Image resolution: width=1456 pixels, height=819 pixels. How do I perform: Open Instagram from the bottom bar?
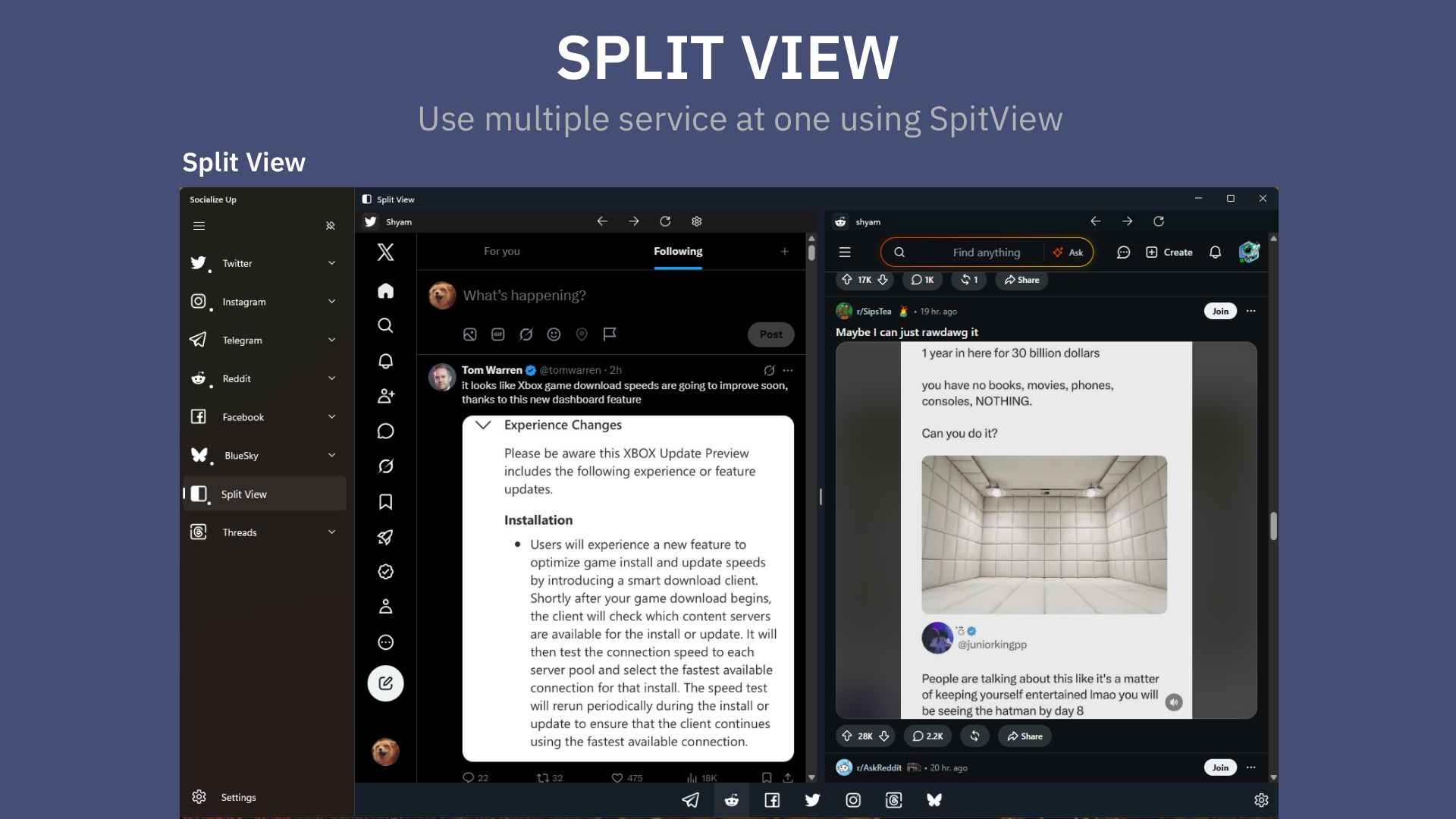(853, 800)
